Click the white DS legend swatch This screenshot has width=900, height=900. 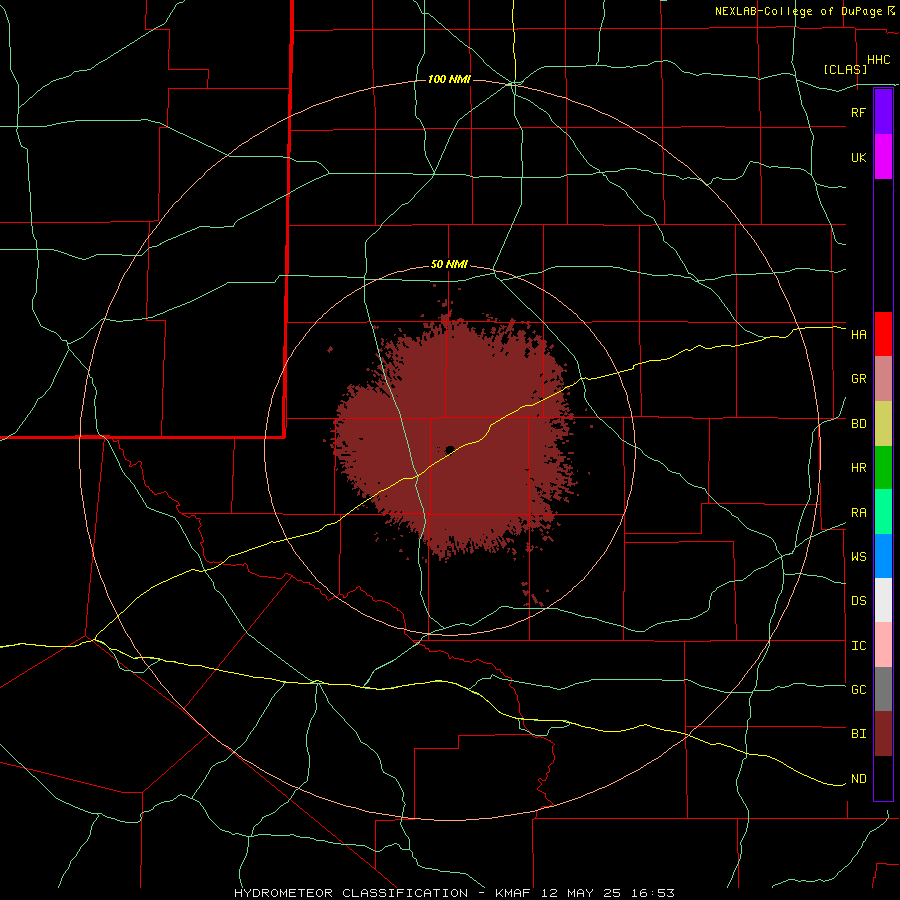(x=883, y=600)
